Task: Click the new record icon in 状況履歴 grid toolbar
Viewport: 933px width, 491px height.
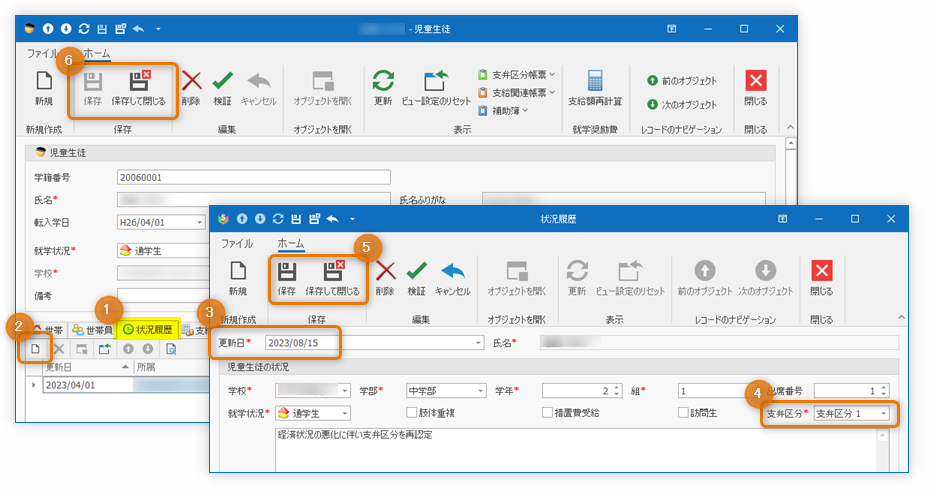Action: coord(36,349)
